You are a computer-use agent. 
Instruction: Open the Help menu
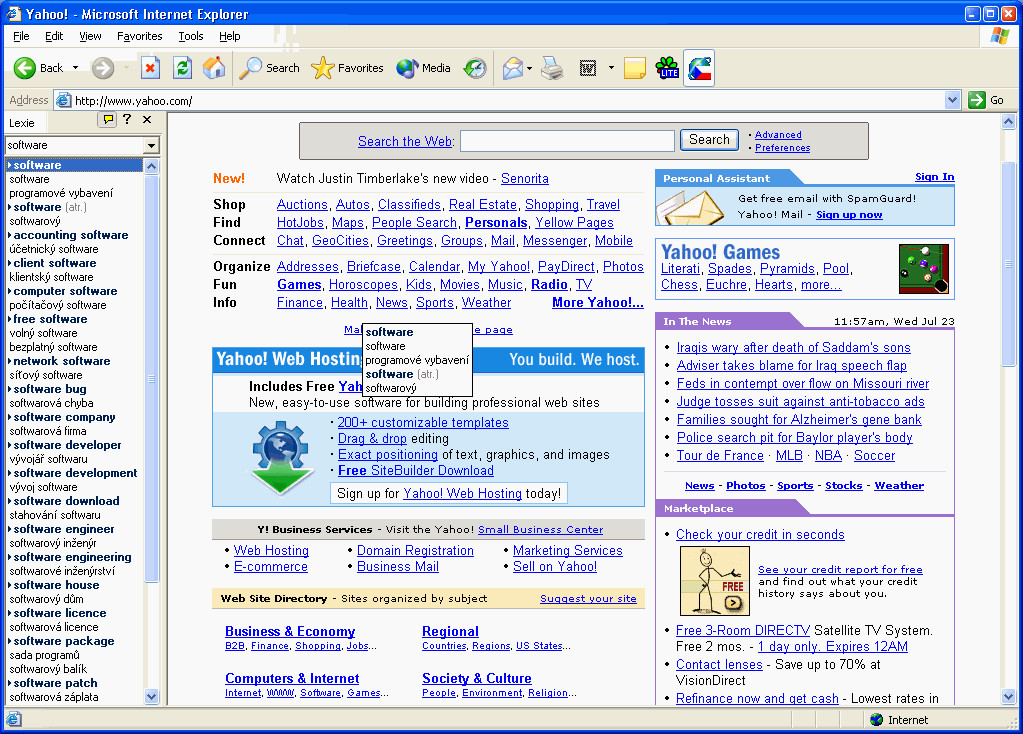(230, 37)
